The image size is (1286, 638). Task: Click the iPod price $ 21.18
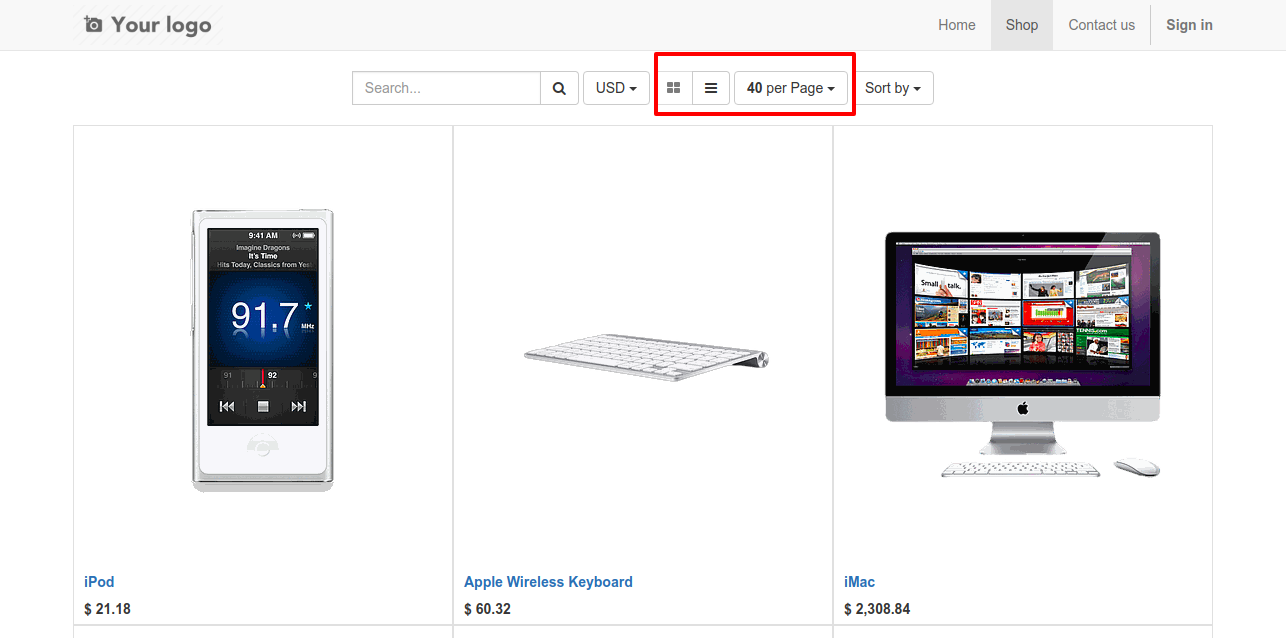[108, 609]
